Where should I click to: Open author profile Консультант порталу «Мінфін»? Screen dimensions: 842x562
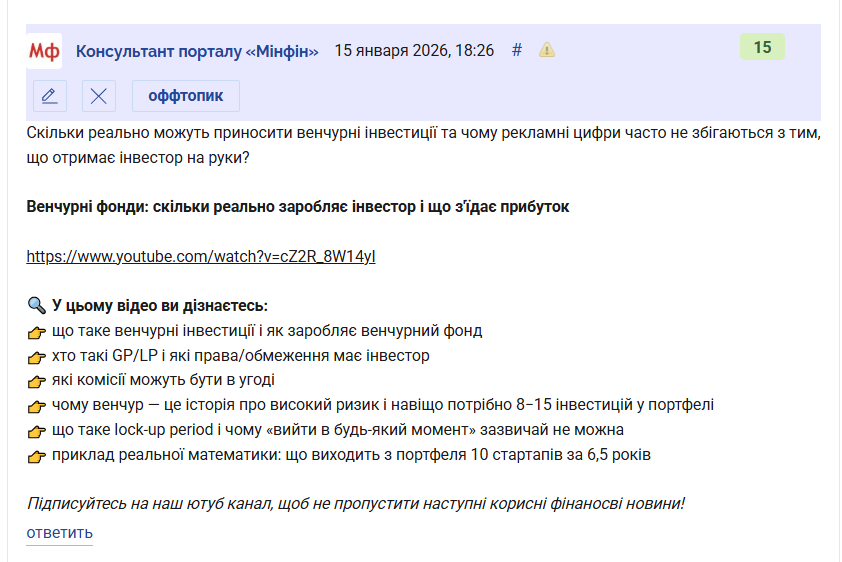(x=197, y=51)
